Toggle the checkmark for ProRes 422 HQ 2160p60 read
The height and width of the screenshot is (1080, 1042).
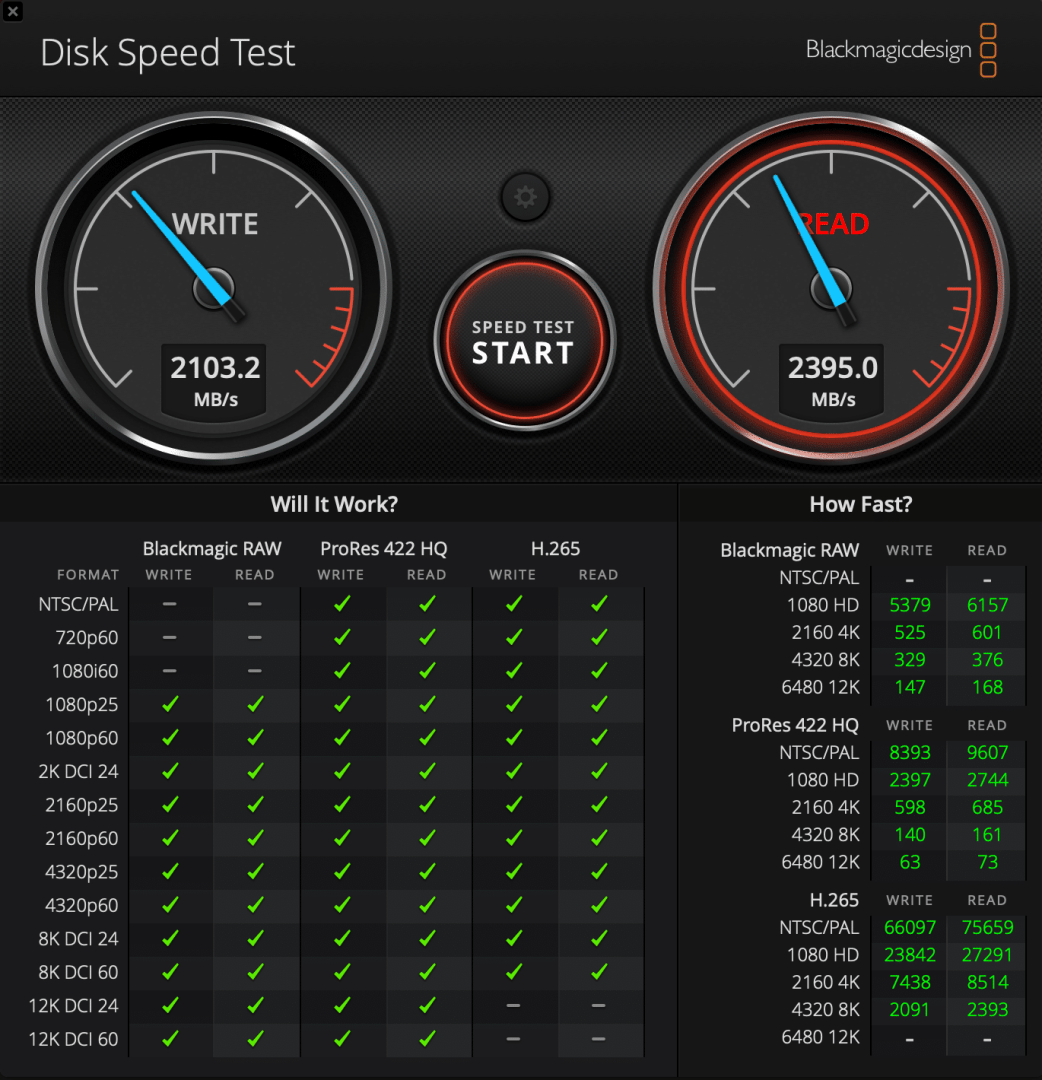427,838
